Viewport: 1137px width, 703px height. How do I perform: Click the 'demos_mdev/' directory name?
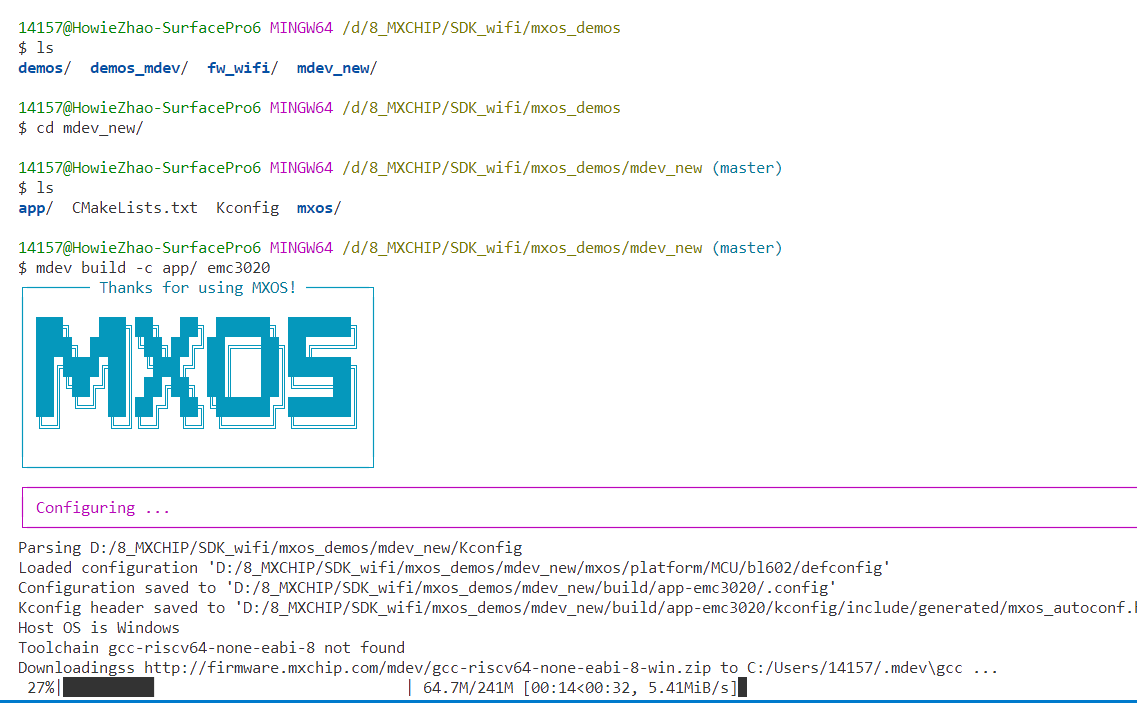pyautogui.click(x=138, y=68)
